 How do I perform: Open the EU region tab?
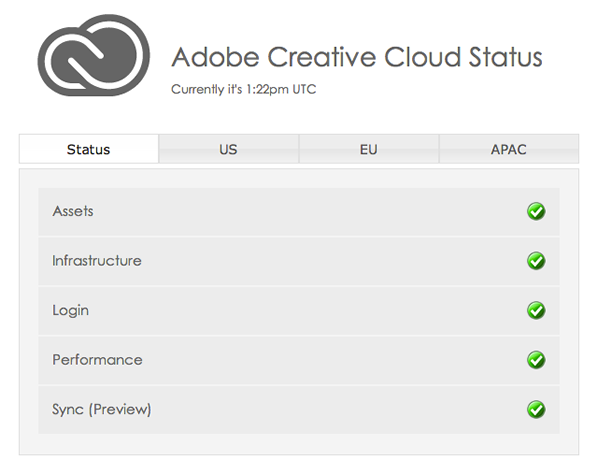pyautogui.click(x=369, y=149)
